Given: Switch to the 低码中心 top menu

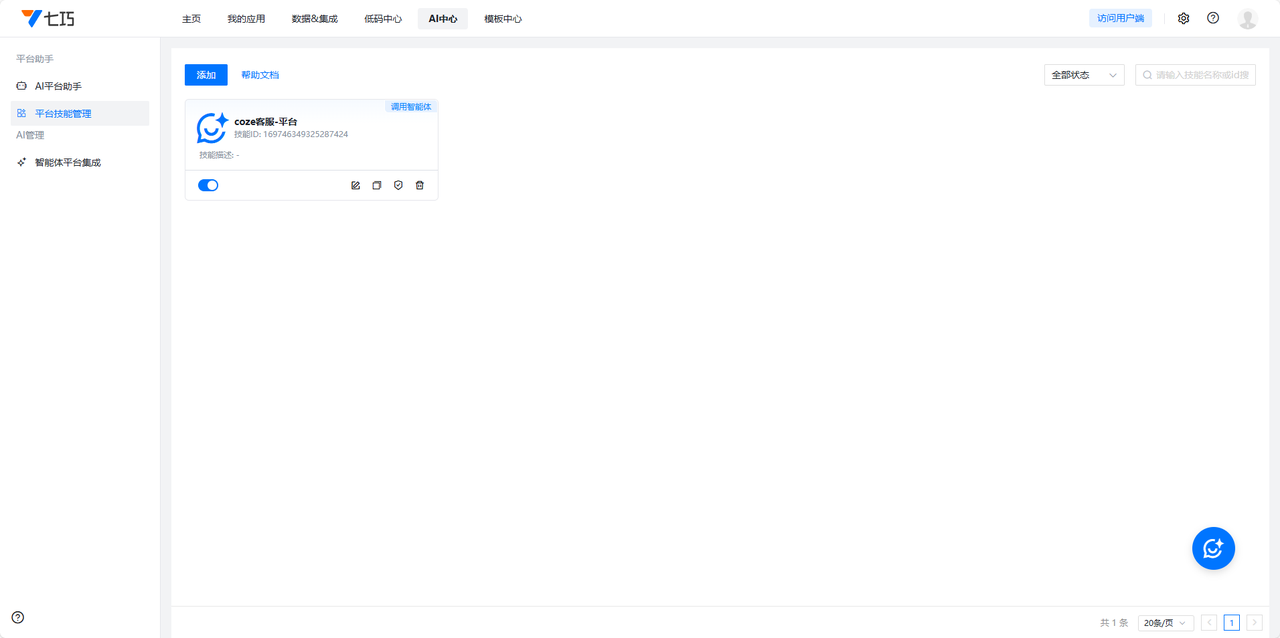Looking at the screenshot, I should click(x=383, y=19).
